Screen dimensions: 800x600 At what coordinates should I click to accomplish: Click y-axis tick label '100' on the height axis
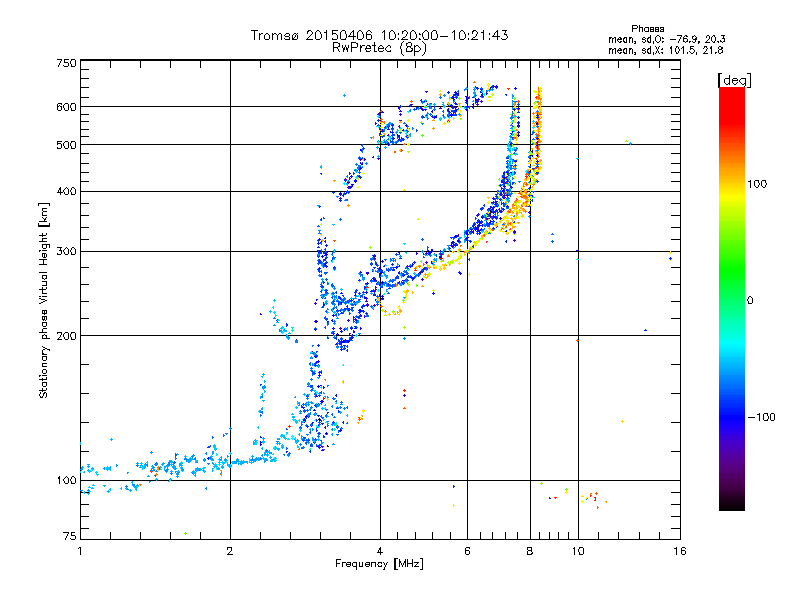click(x=66, y=480)
